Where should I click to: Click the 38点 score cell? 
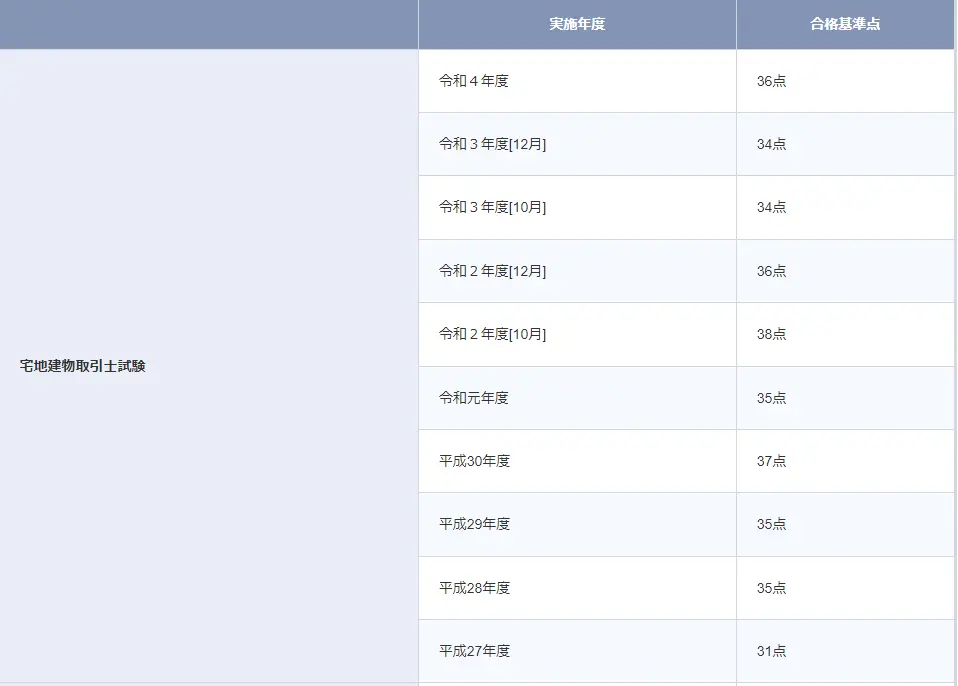(846, 334)
